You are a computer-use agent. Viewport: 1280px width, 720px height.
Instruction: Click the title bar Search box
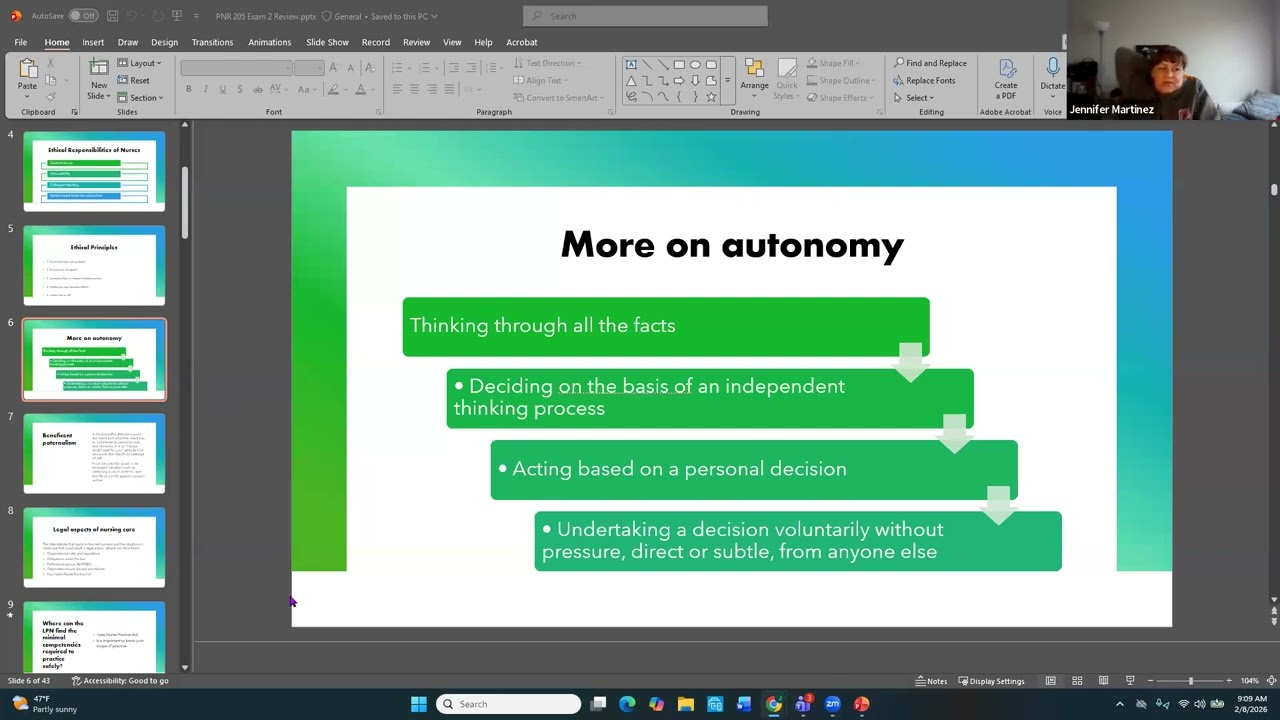point(645,16)
